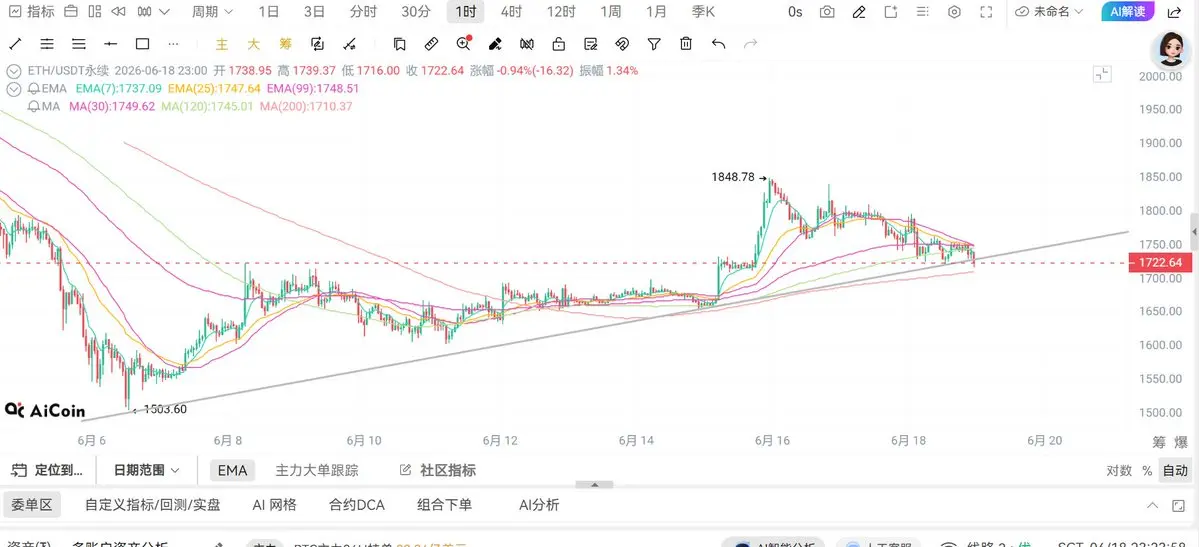Expand the 周期 period dropdown
Viewport: 1199px width, 547px height.
(x=213, y=11)
